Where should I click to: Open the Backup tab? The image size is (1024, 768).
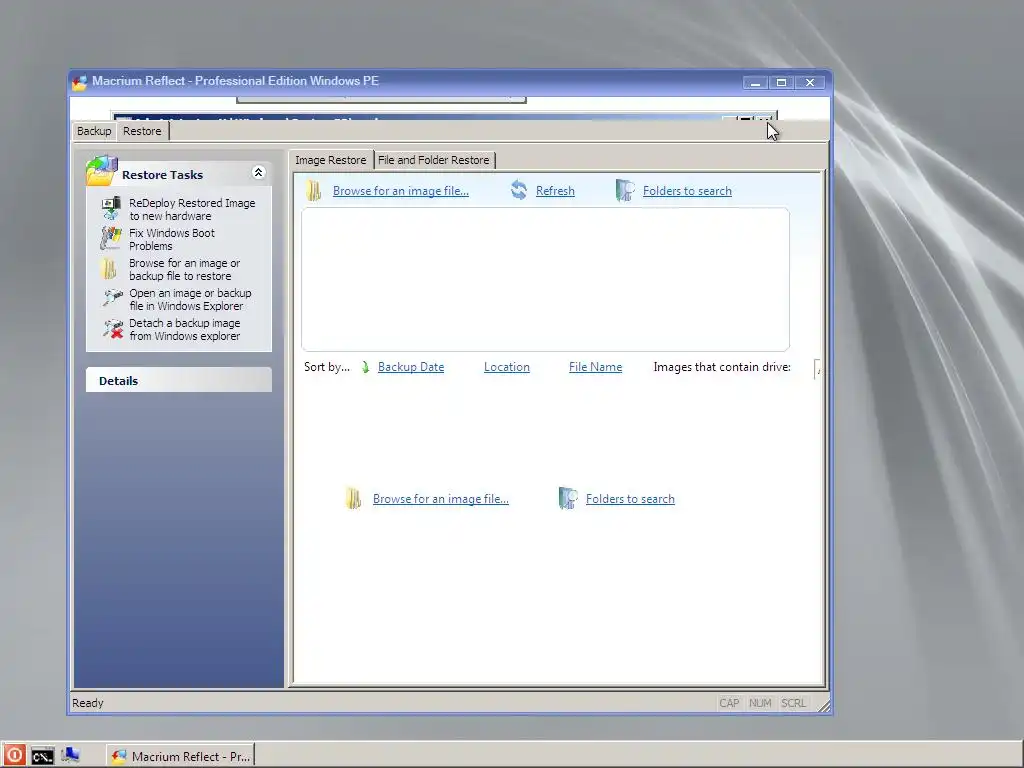point(94,131)
